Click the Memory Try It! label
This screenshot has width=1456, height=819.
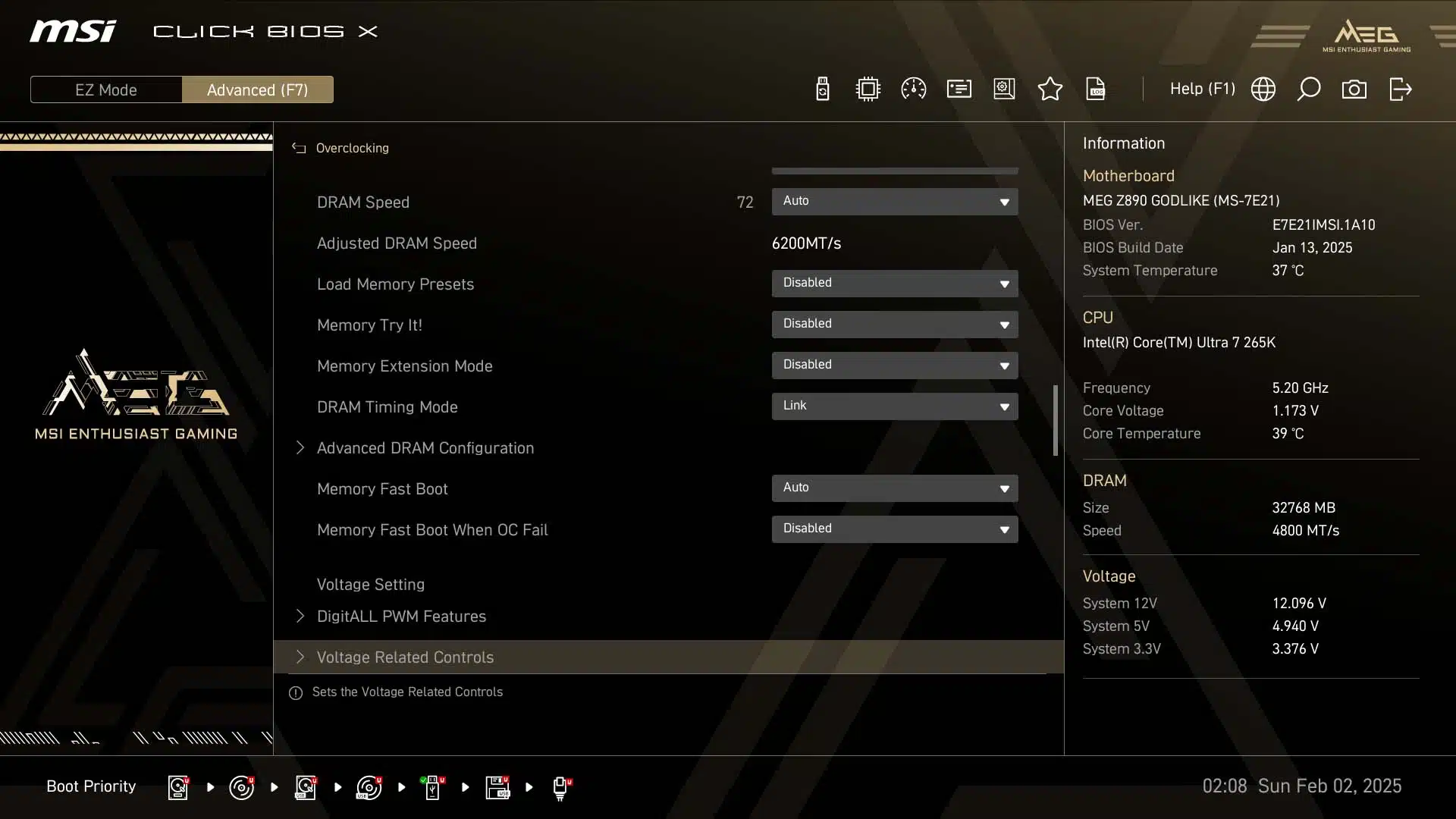[369, 325]
